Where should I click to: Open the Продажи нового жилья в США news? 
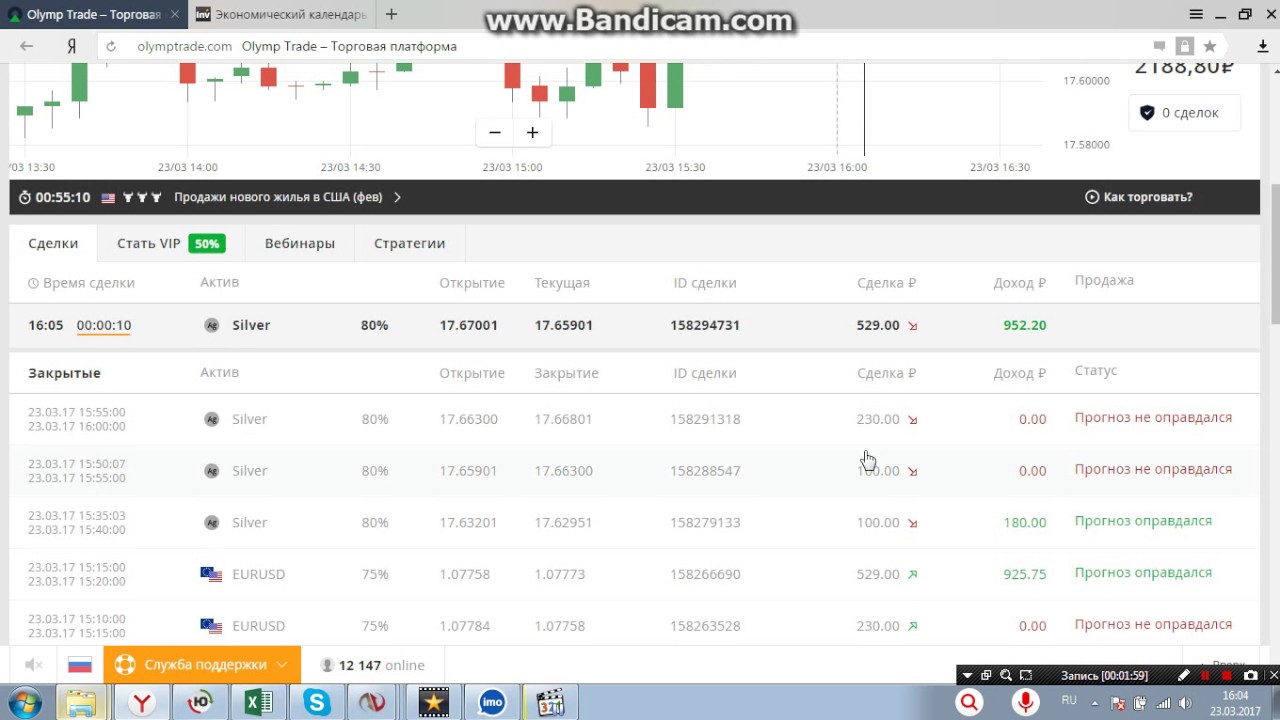[278, 197]
